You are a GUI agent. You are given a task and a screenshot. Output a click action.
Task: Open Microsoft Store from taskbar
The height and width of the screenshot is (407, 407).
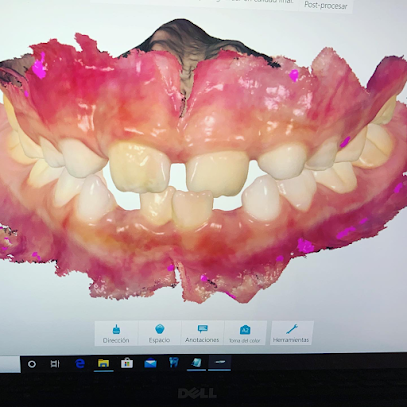[127, 363]
